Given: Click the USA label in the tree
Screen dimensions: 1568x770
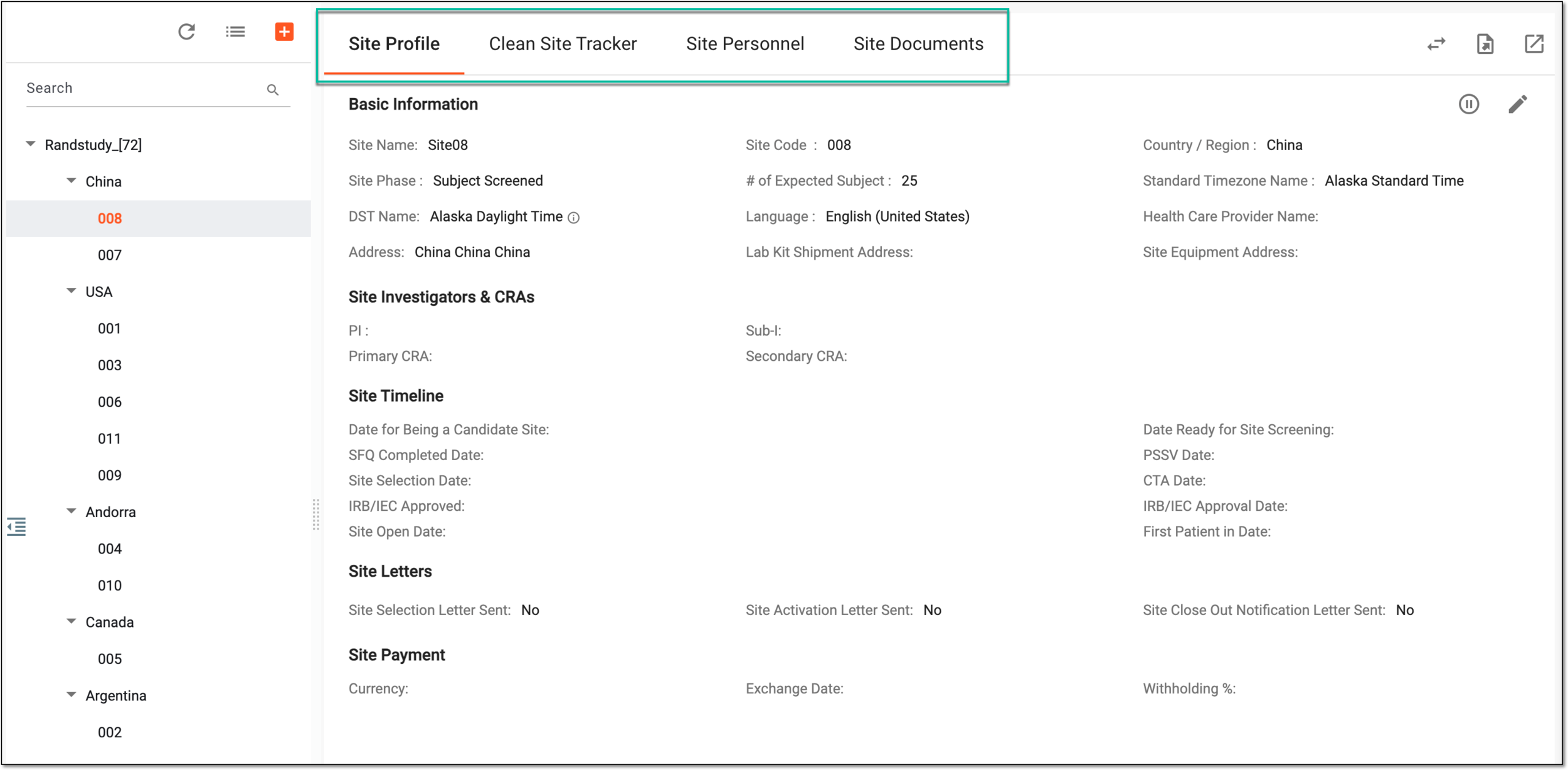Looking at the screenshot, I should click(x=99, y=292).
